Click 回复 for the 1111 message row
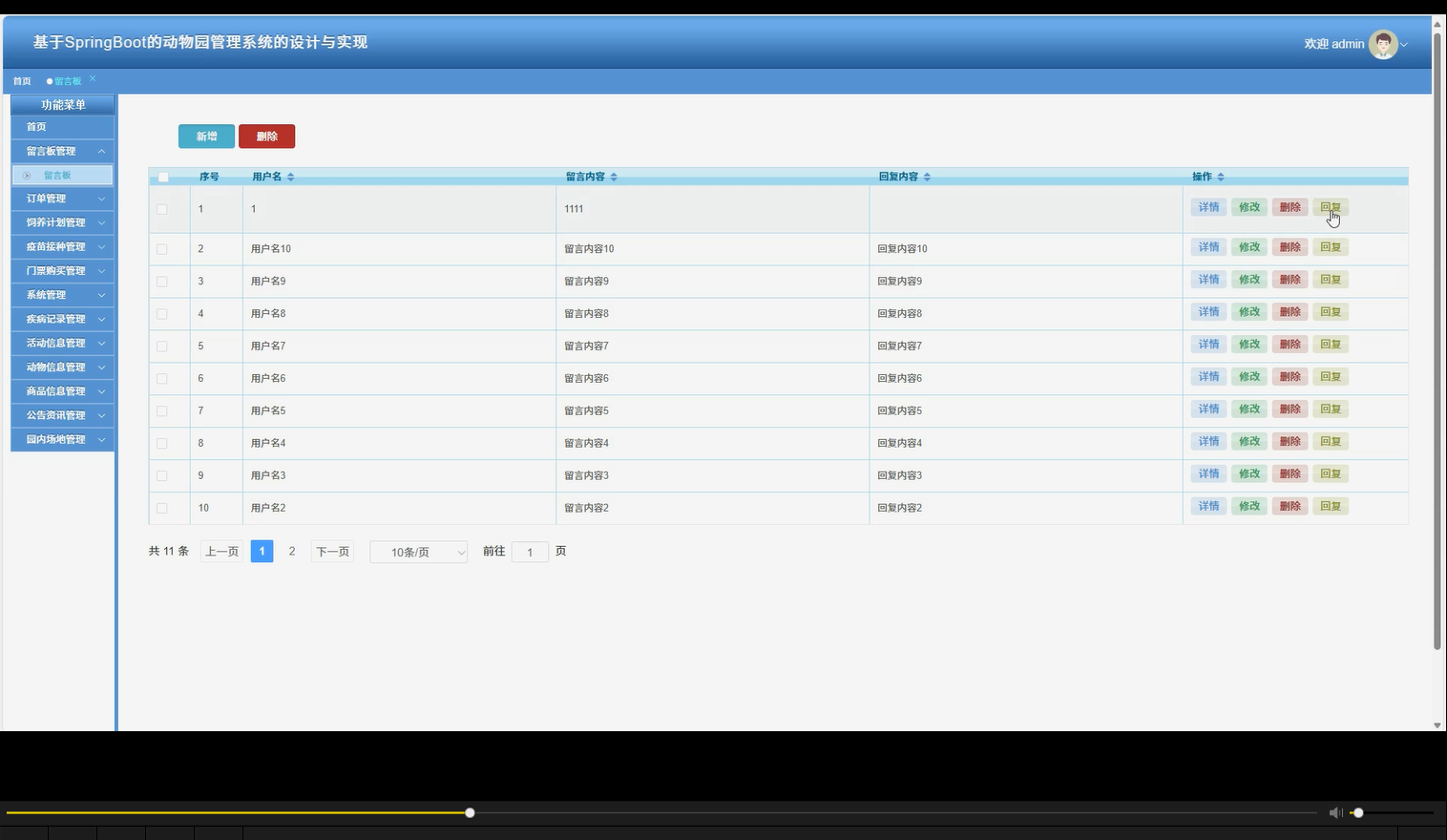 click(x=1331, y=207)
